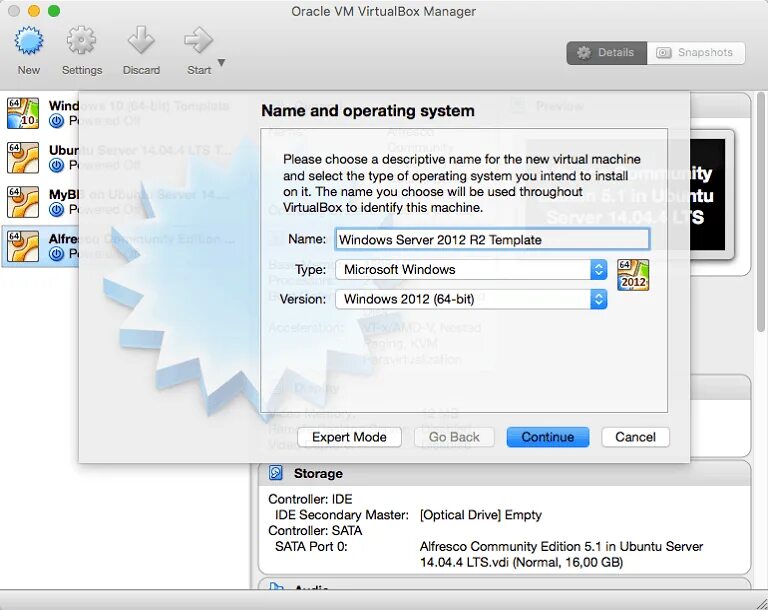This screenshot has height=610, width=768.
Task: Click the SATA Port 0 label
Action: click(x=311, y=546)
